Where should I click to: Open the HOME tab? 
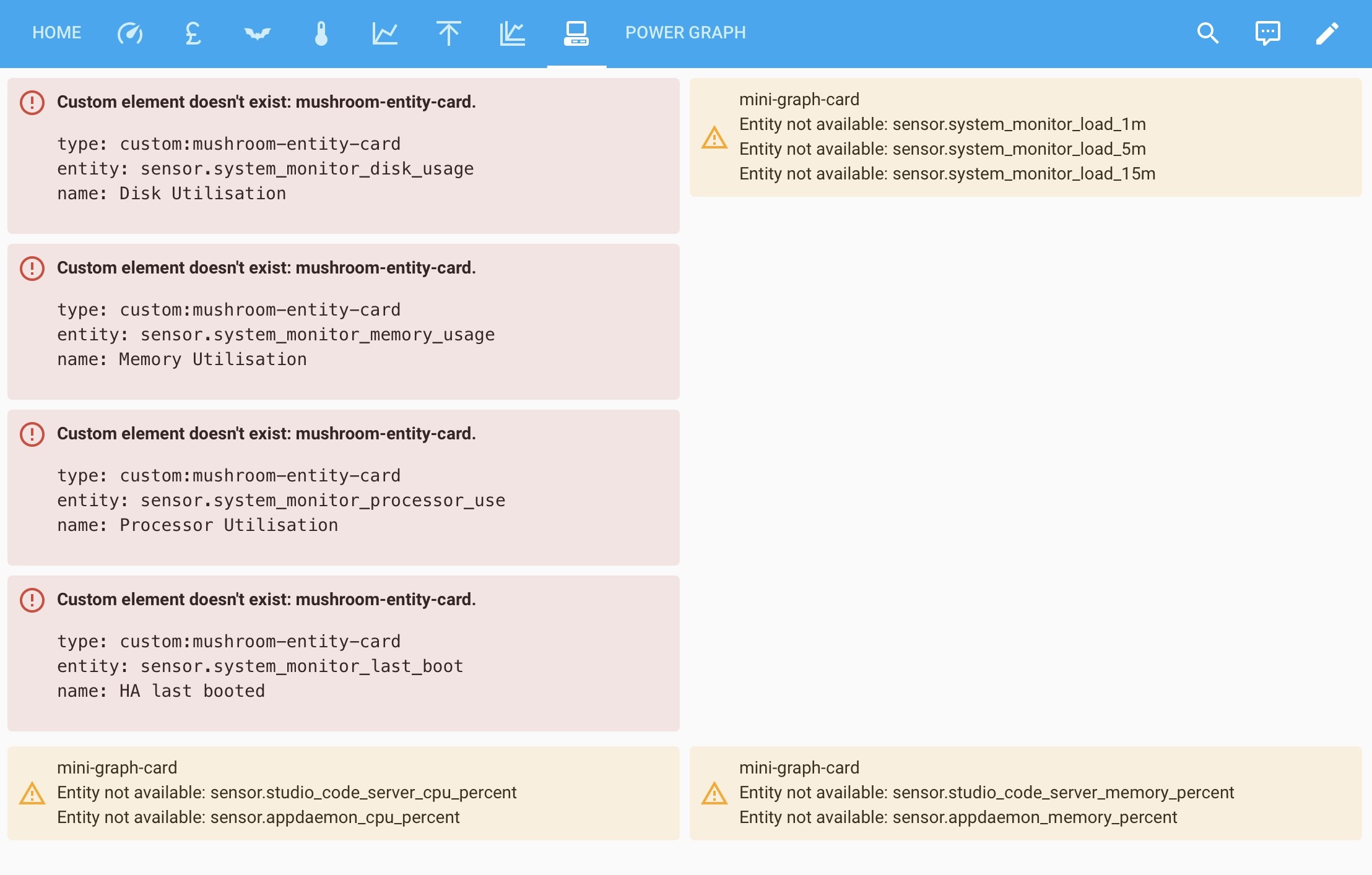[x=56, y=33]
